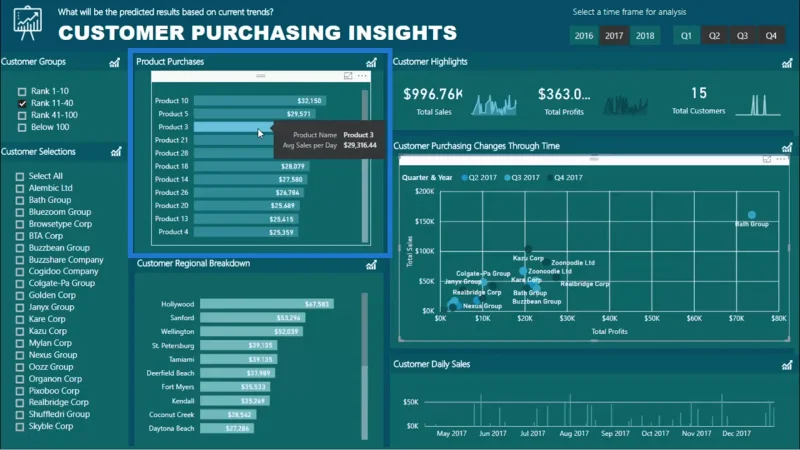
Task: Click the Wellington bar in regional breakdown
Action: pyautogui.click(x=252, y=332)
